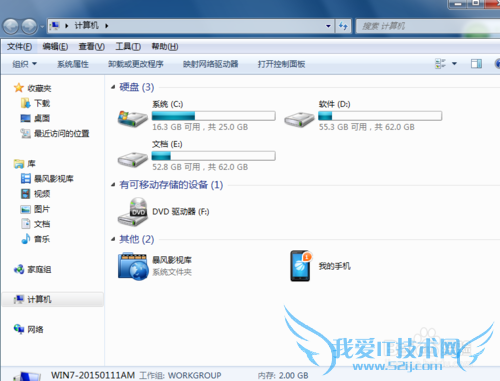Click the C: drive usage bar
The height and width of the screenshot is (381, 500).
coord(213,116)
